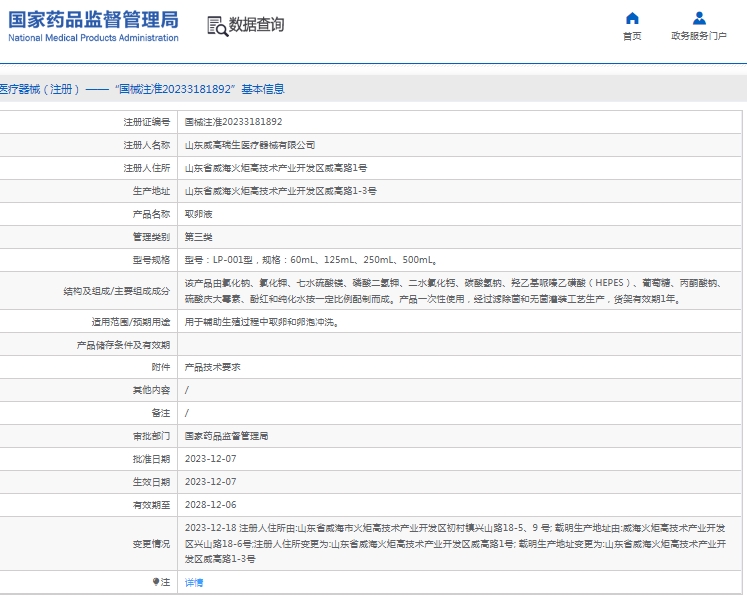Click the 变更情况 field label
747x599 pixels.
pyautogui.click(x=151, y=544)
